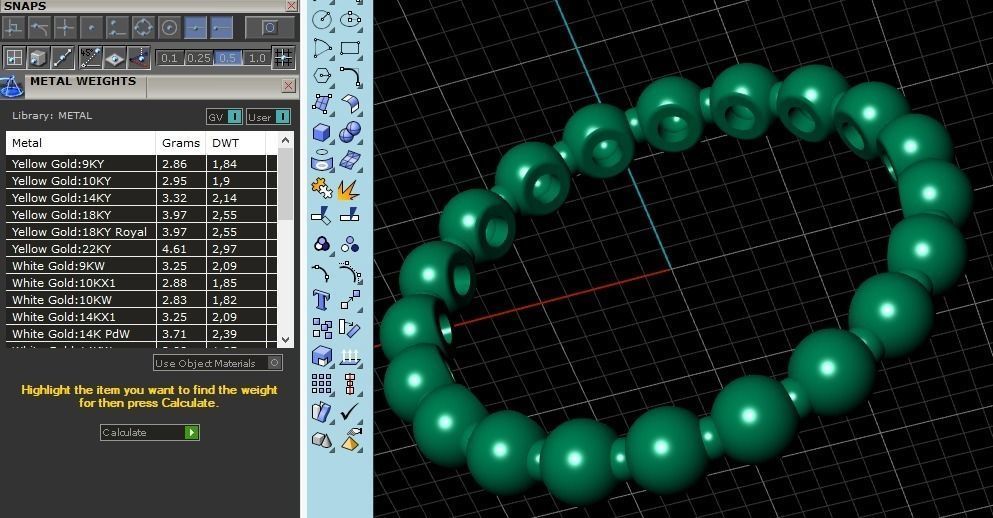
Task: Toggle the Perpendicular snap
Action: pyautogui.click(x=13, y=28)
